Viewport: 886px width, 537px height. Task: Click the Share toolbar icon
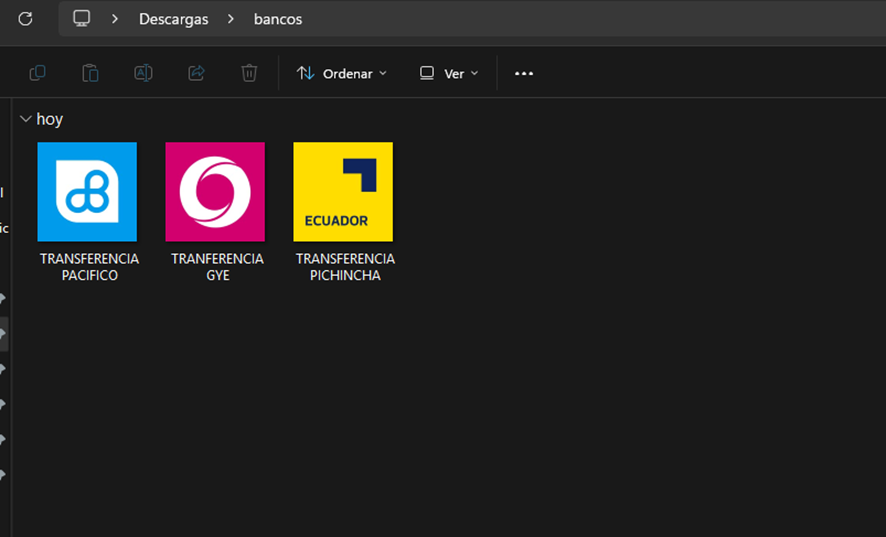pyautogui.click(x=196, y=73)
